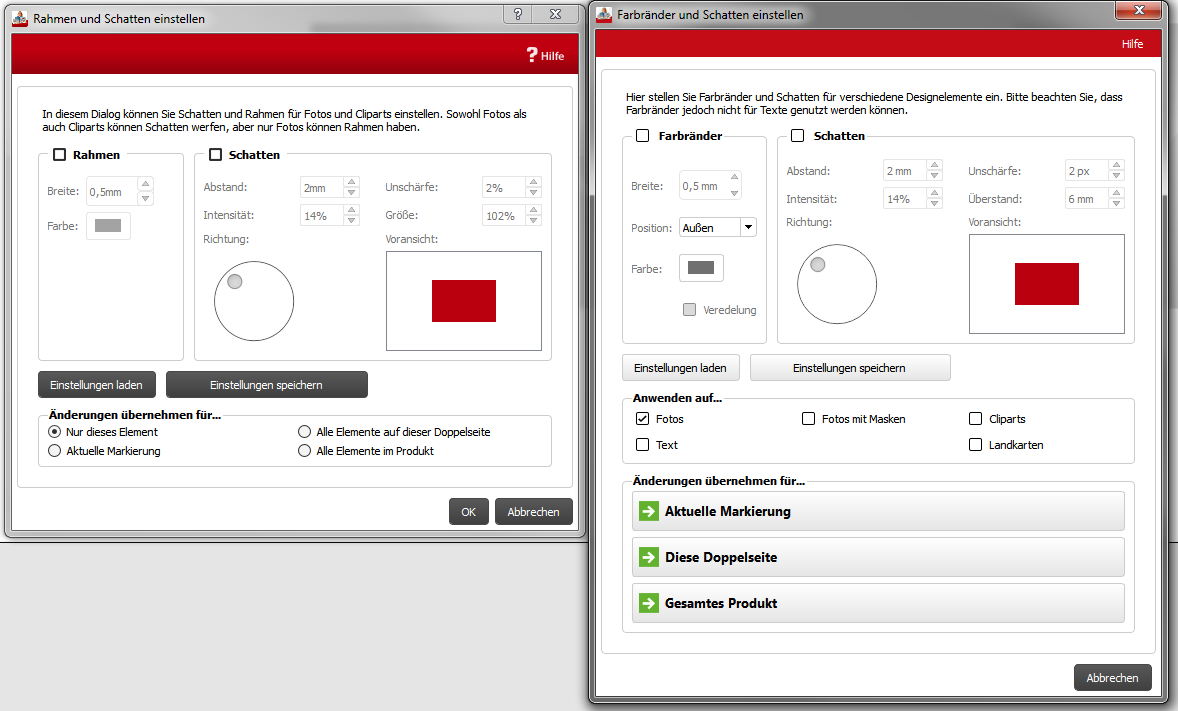The height and width of the screenshot is (711, 1178).
Task: Click Einstellungen speichern in right dialog
Action: (850, 368)
